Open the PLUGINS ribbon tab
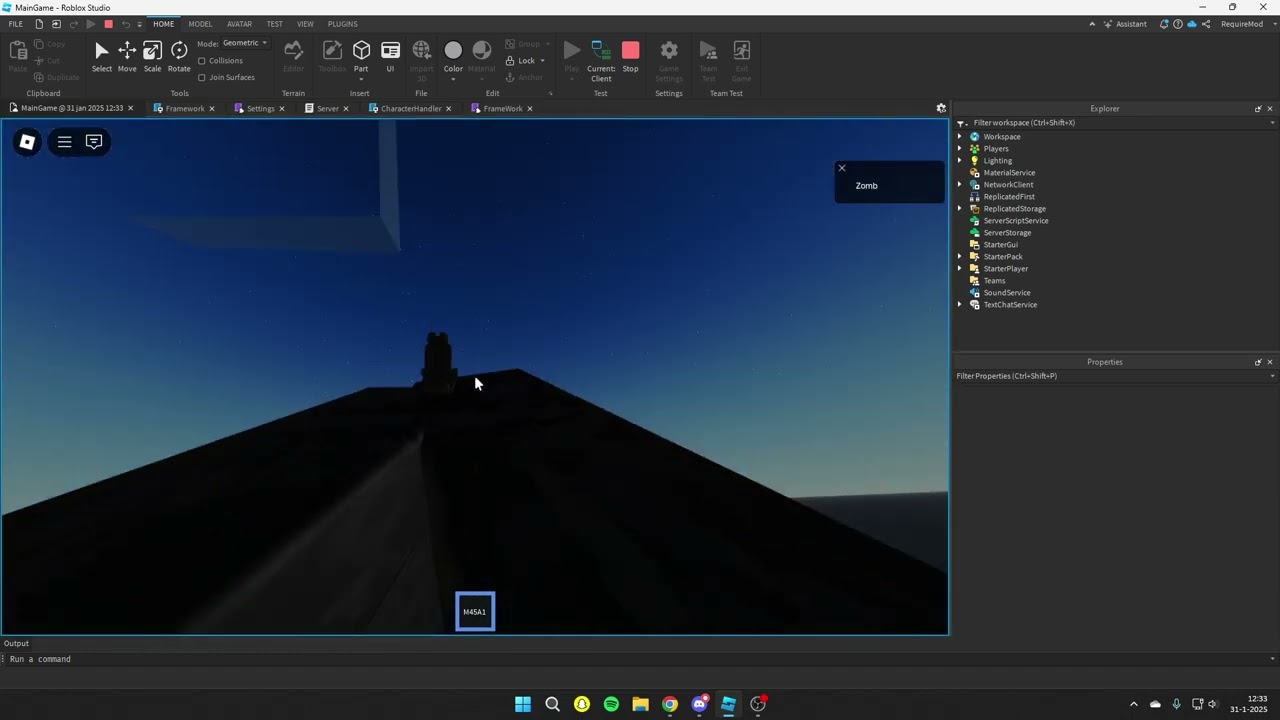This screenshot has width=1280, height=720. click(x=342, y=24)
